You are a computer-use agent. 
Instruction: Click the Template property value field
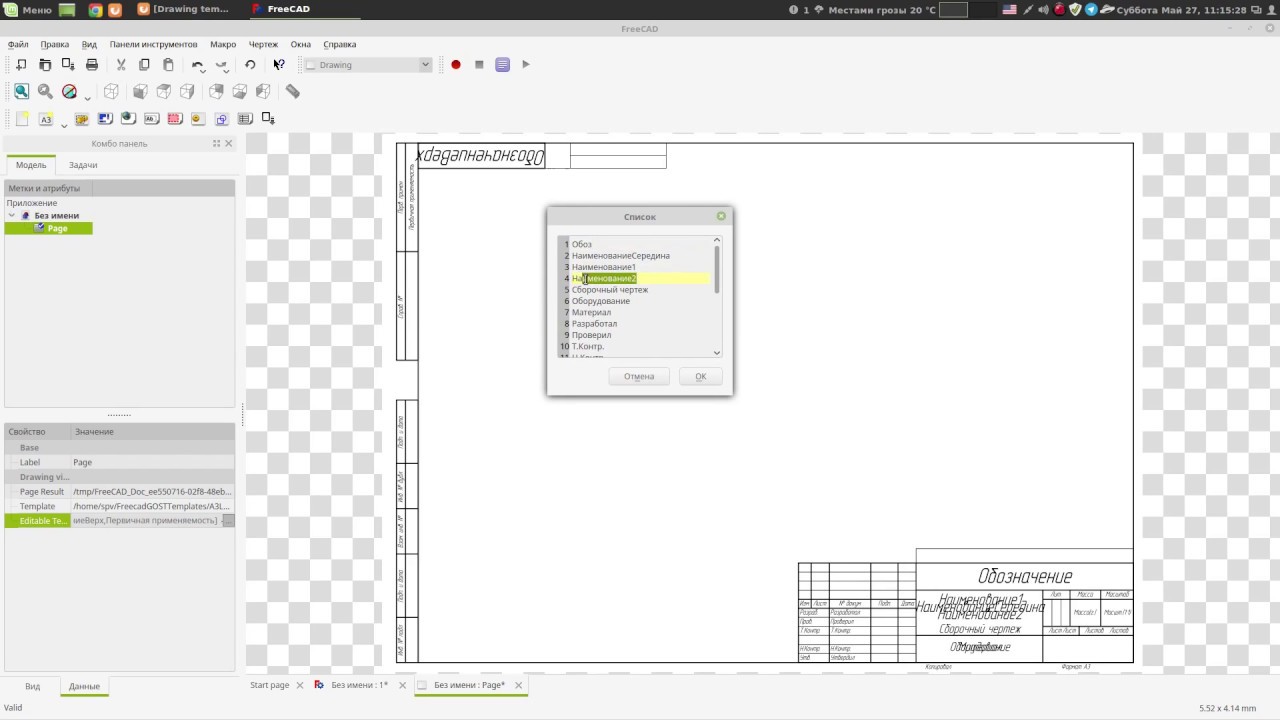pos(153,506)
